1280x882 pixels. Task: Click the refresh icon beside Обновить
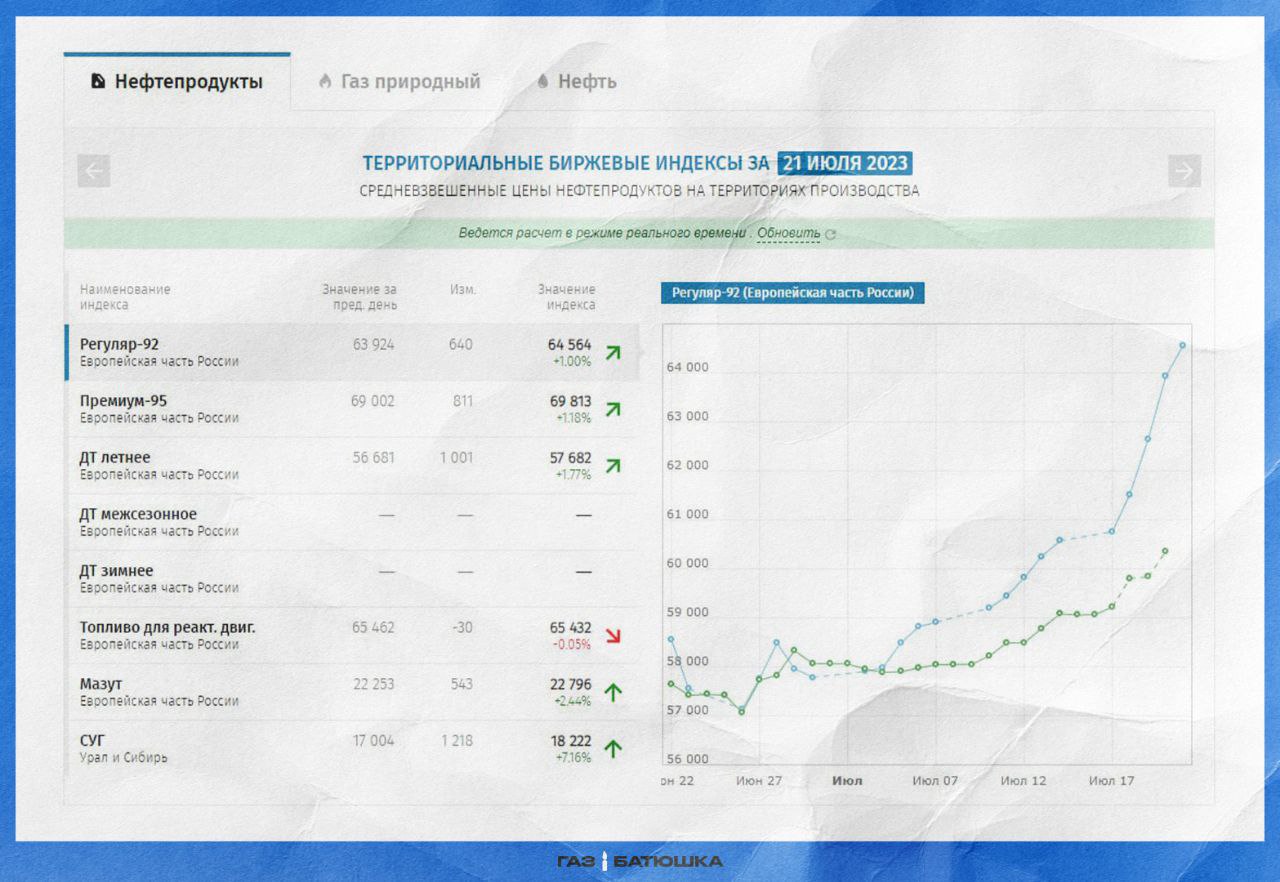pos(830,235)
